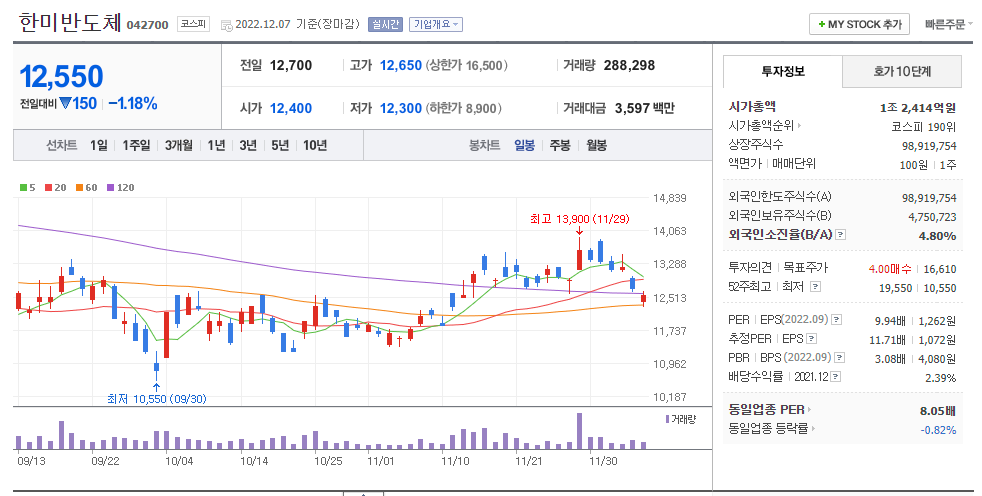Expand 동일업종 등락률 arrow link
The image size is (982, 496).
click(814, 429)
